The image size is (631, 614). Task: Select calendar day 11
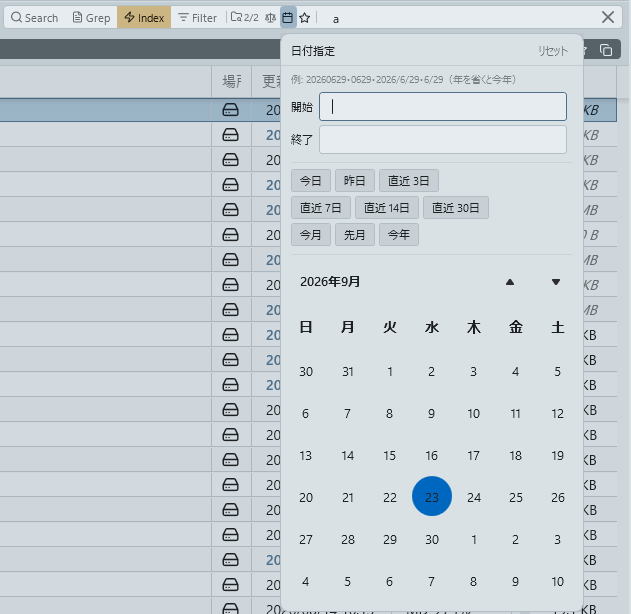point(516,414)
